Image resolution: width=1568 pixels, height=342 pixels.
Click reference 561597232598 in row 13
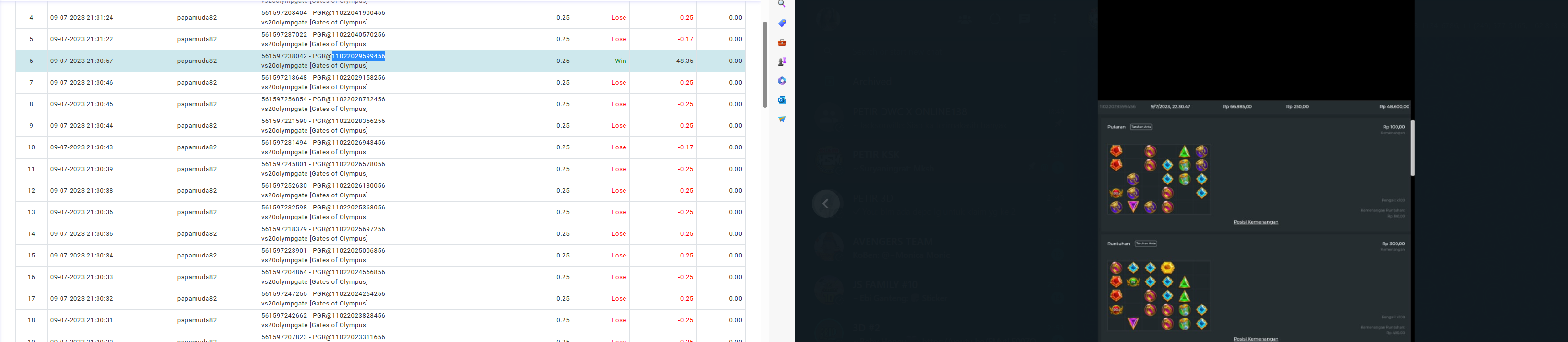point(284,208)
